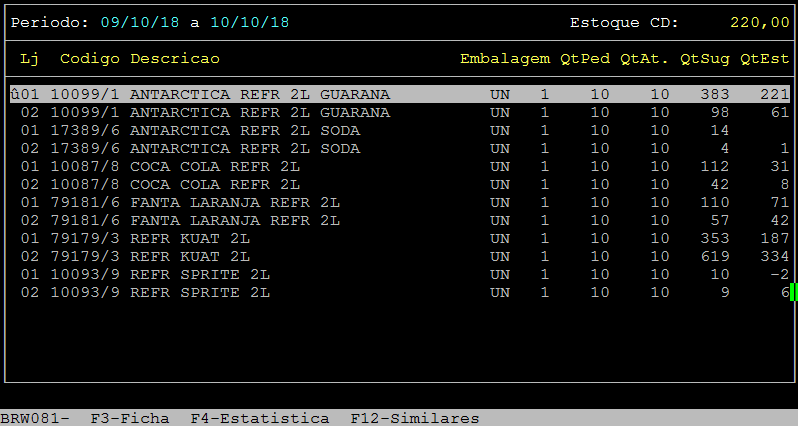Click QtSug value 383

(715, 94)
